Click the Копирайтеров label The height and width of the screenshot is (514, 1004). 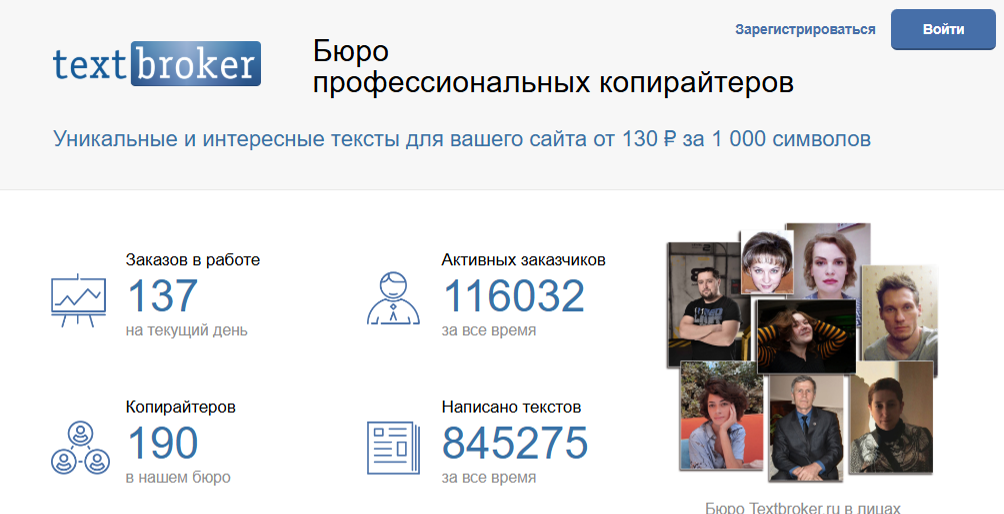[x=181, y=407]
